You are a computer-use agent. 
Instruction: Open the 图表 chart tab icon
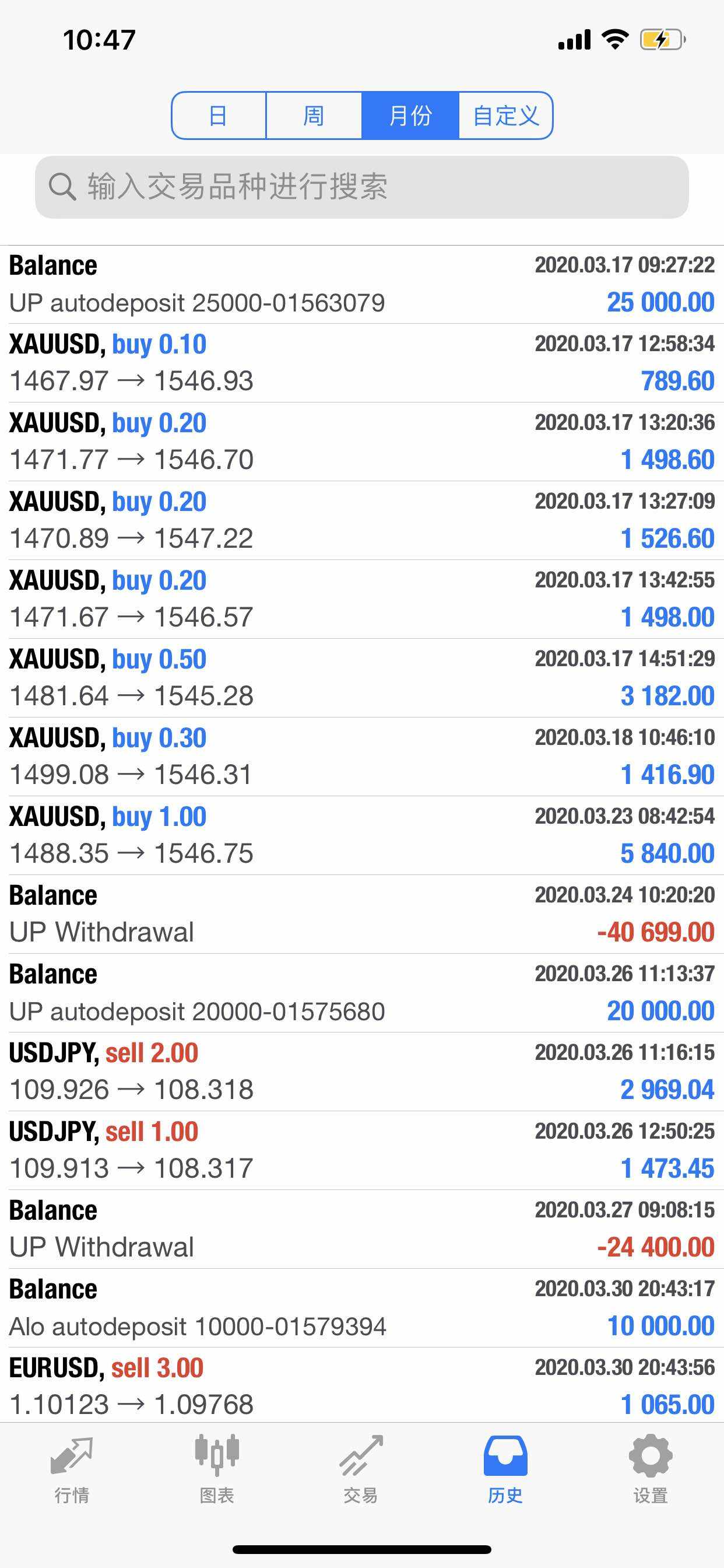click(217, 1455)
